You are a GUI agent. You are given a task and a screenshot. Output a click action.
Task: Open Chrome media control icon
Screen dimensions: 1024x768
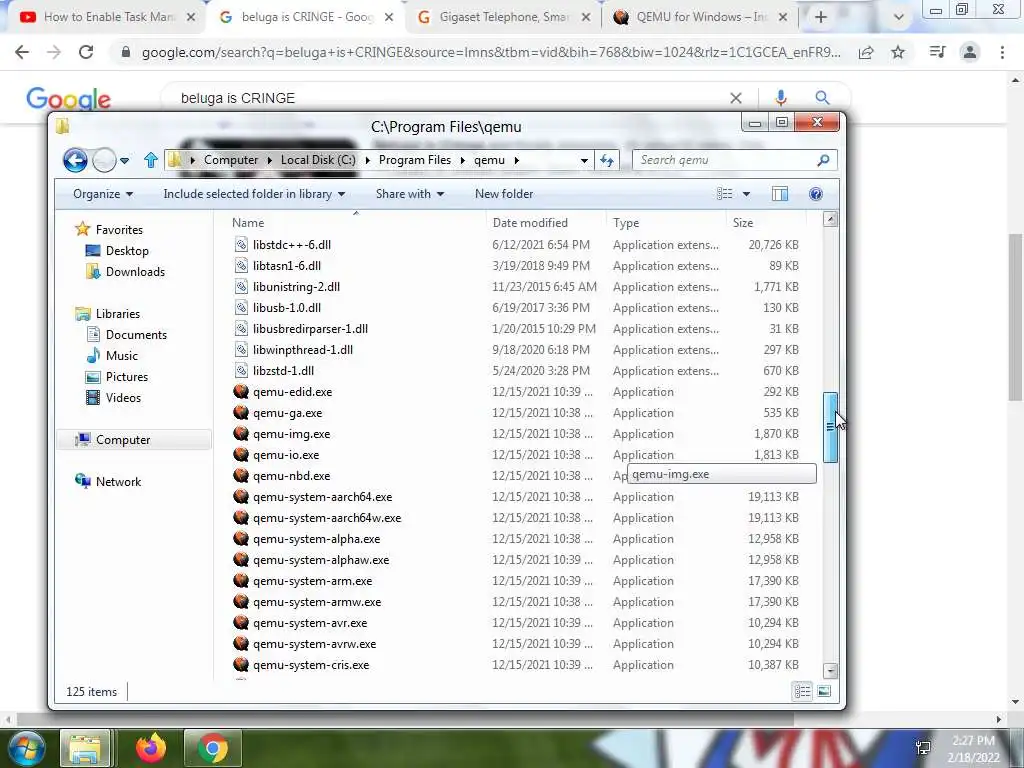(937, 52)
